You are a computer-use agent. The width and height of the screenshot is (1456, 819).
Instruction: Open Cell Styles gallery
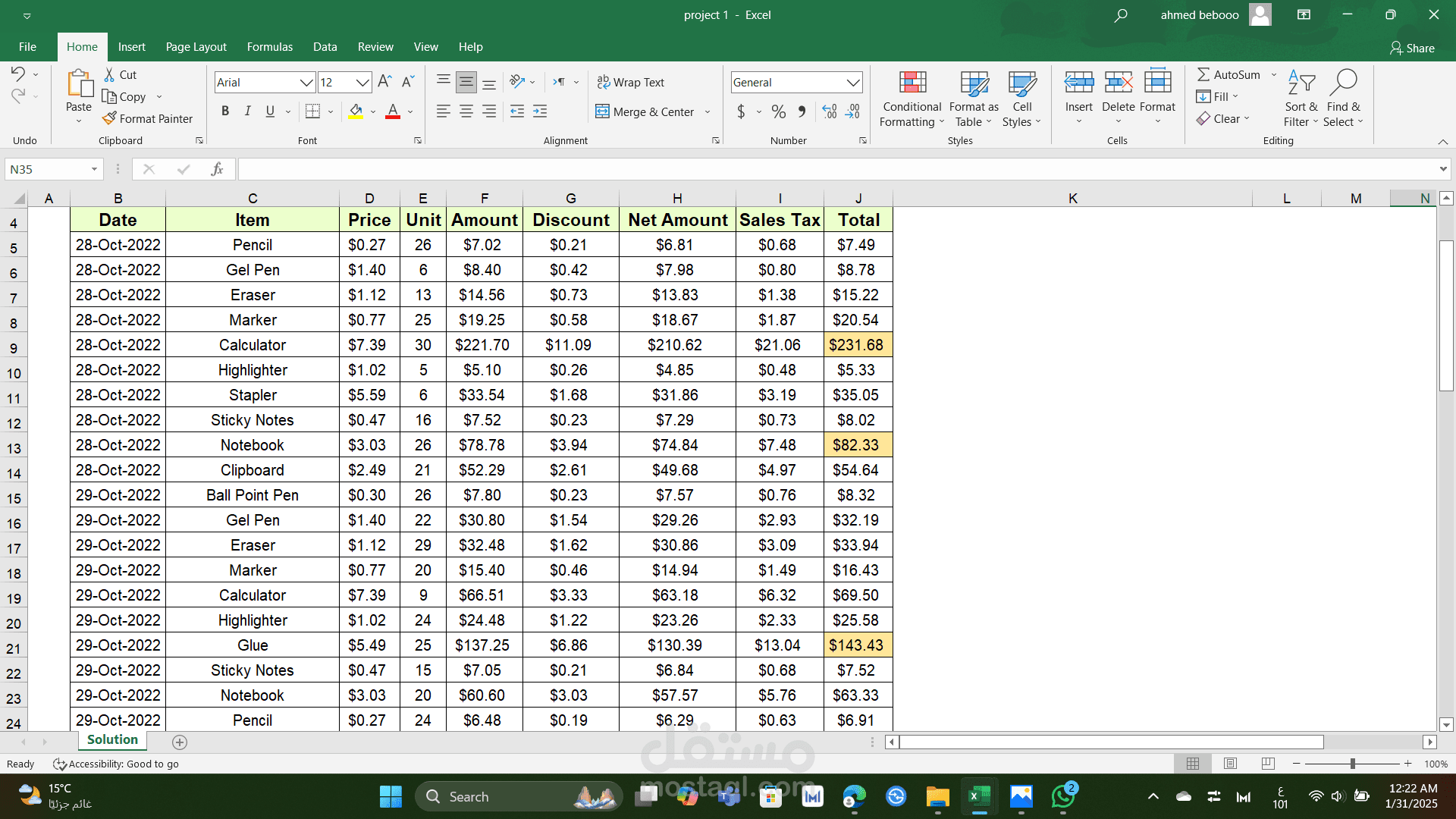point(1021,99)
